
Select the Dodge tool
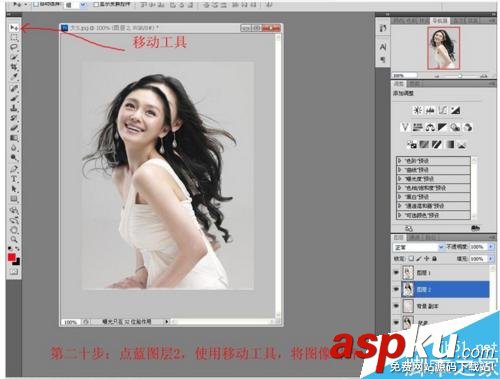pos(14,158)
